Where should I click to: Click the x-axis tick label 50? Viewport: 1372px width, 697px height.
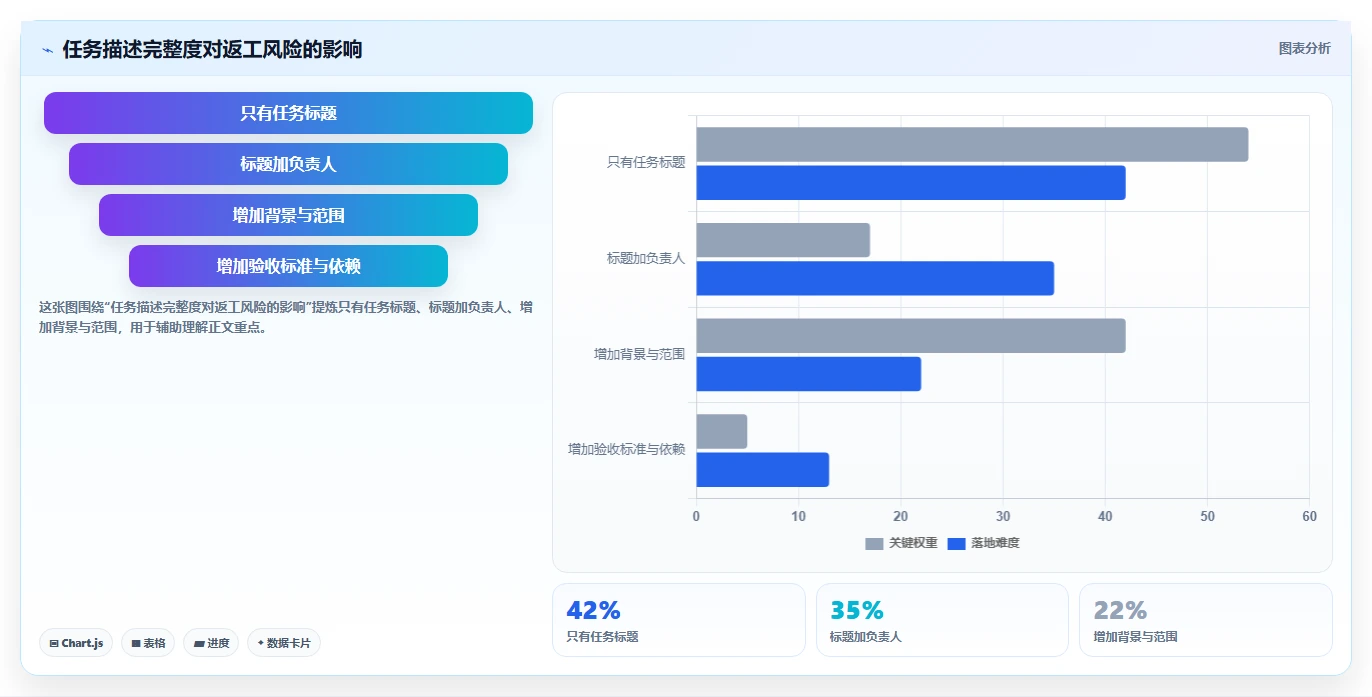coord(1207,517)
